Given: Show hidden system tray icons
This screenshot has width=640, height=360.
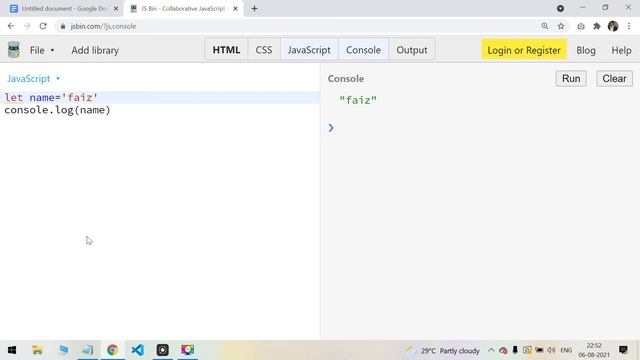Looking at the screenshot, I should pos(491,350).
